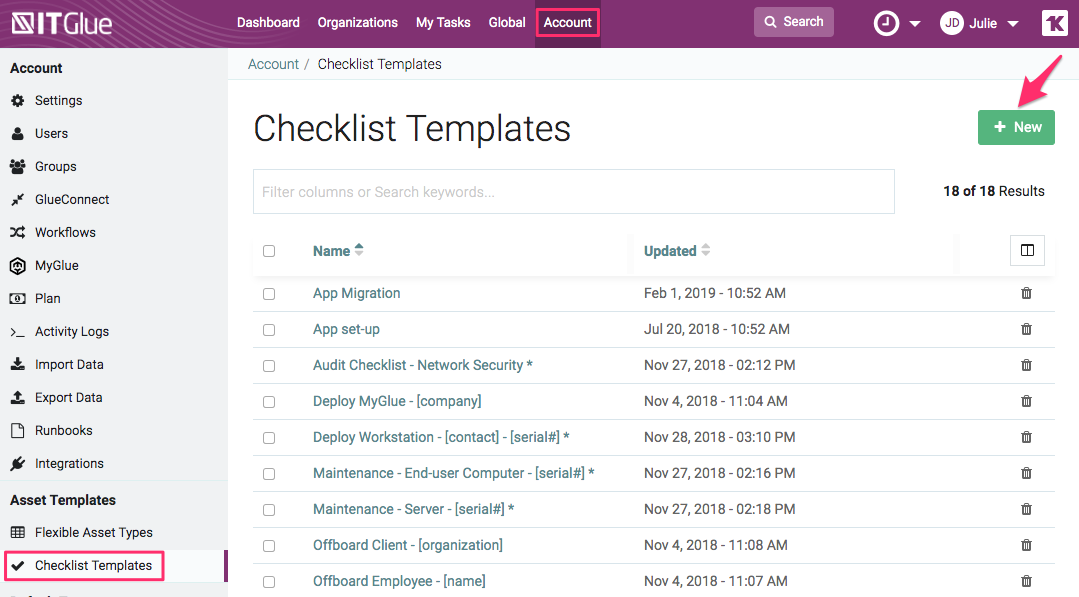Sort by the Updated column
Viewport: 1079px width, 597px height.
click(676, 251)
